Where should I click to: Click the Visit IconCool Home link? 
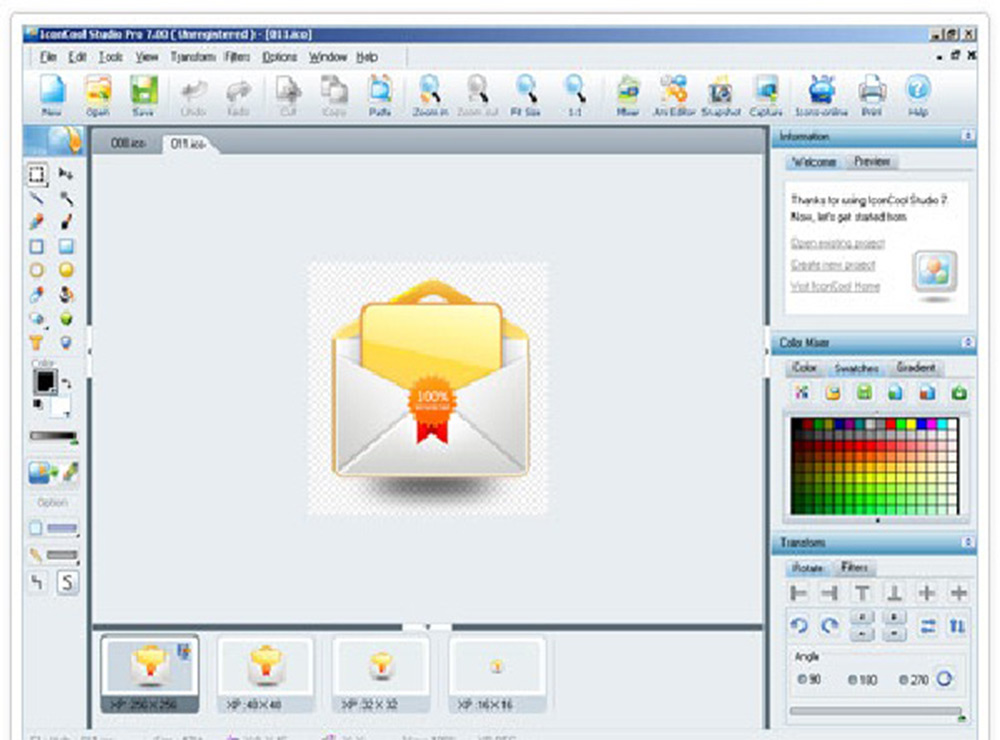835,286
